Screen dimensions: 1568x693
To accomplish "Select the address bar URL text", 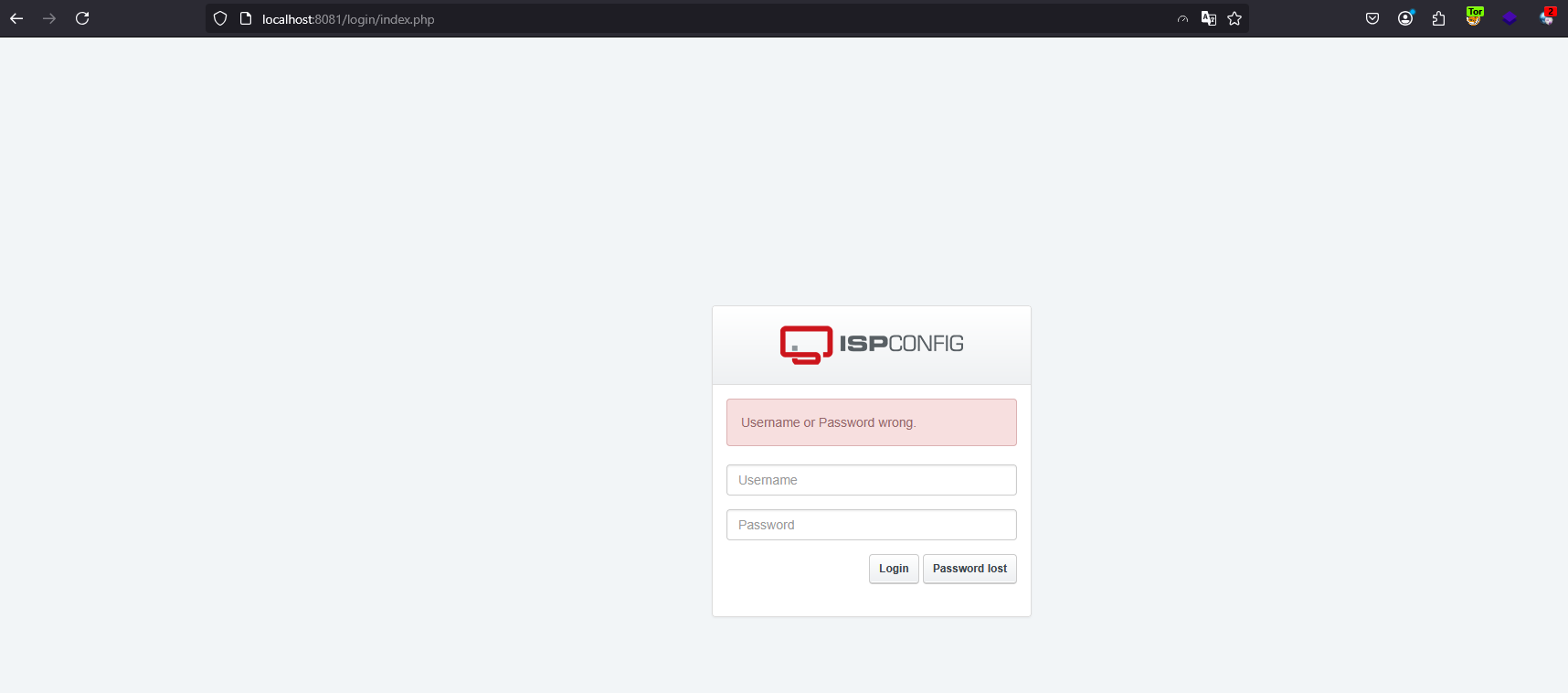I will [x=348, y=19].
